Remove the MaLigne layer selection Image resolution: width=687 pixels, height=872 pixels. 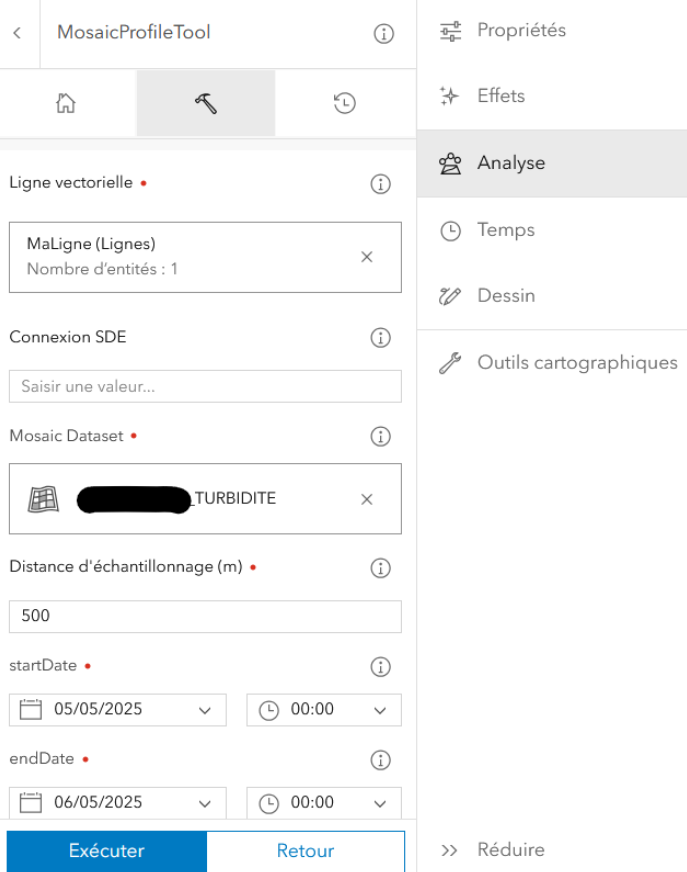(x=366, y=257)
